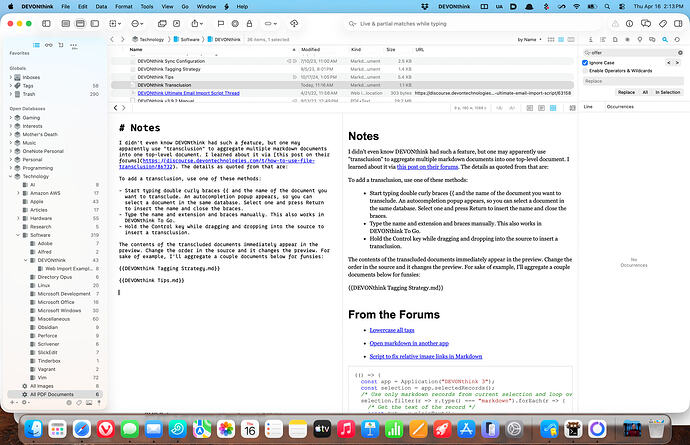Open Safari from the Dock
Image resolution: width=690 pixels, height=445 pixels.
pyautogui.click(x=82, y=429)
